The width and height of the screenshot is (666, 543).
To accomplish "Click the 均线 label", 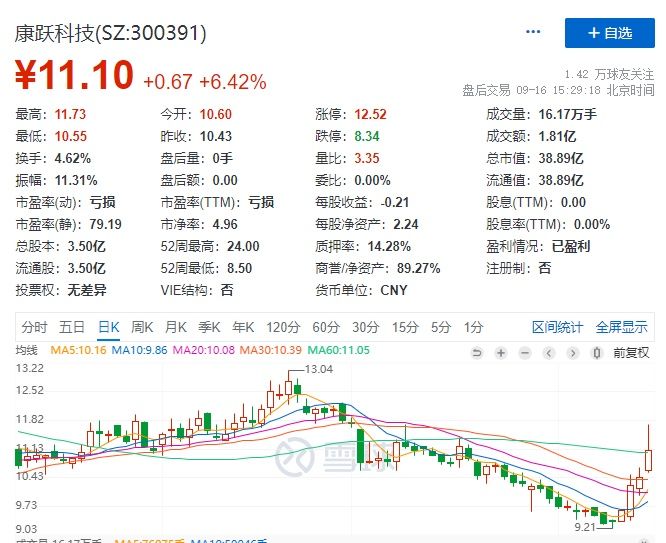I will [27, 350].
